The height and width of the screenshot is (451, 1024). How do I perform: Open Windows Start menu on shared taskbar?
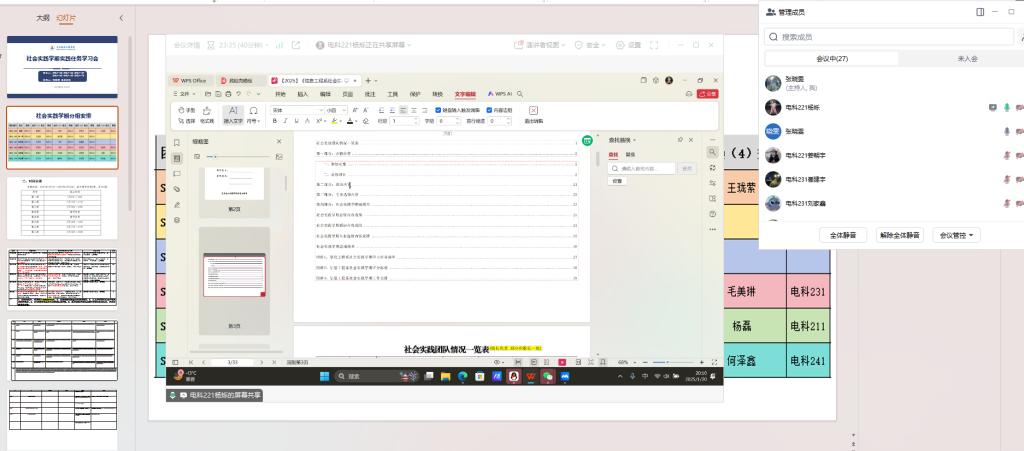coord(325,376)
